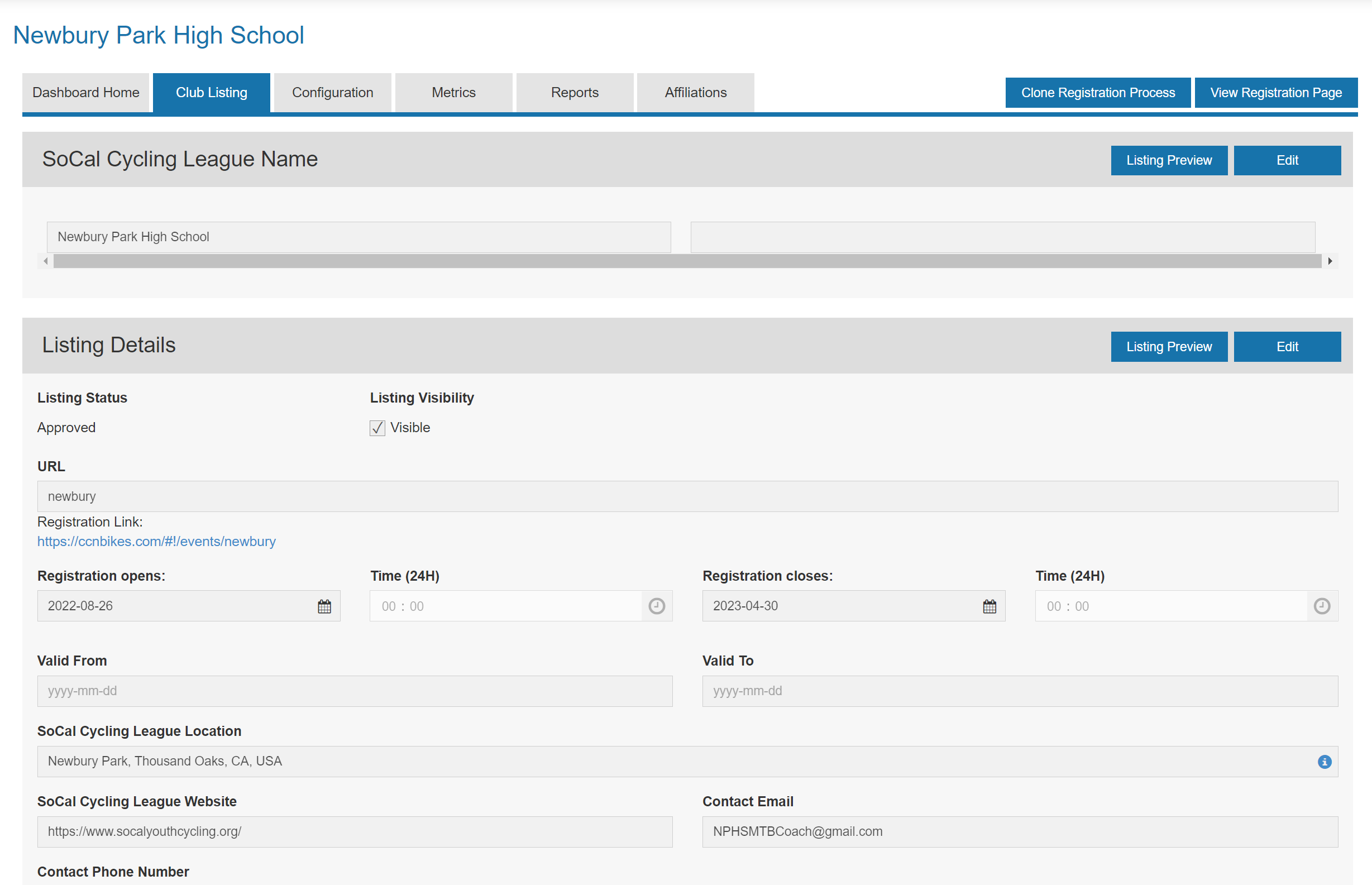Click the League Name horizontal scrollbar track
This screenshot has width=1372, height=885.
click(x=687, y=261)
